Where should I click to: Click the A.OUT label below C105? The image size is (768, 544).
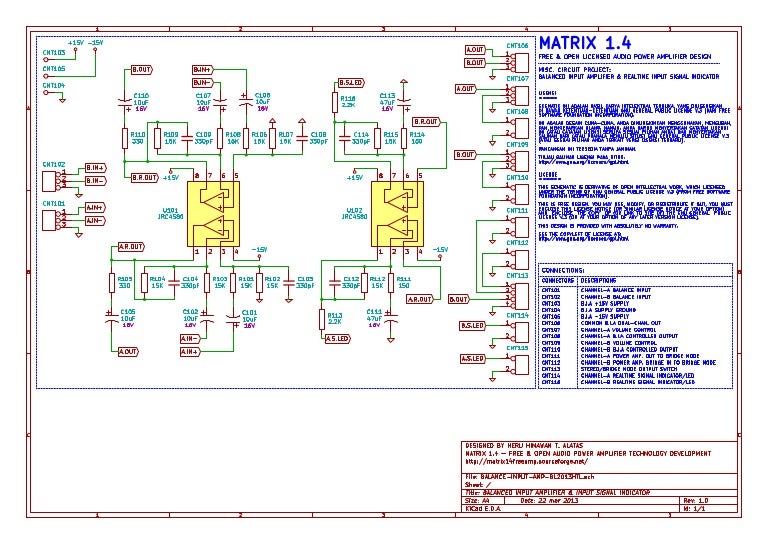pyautogui.click(x=128, y=351)
